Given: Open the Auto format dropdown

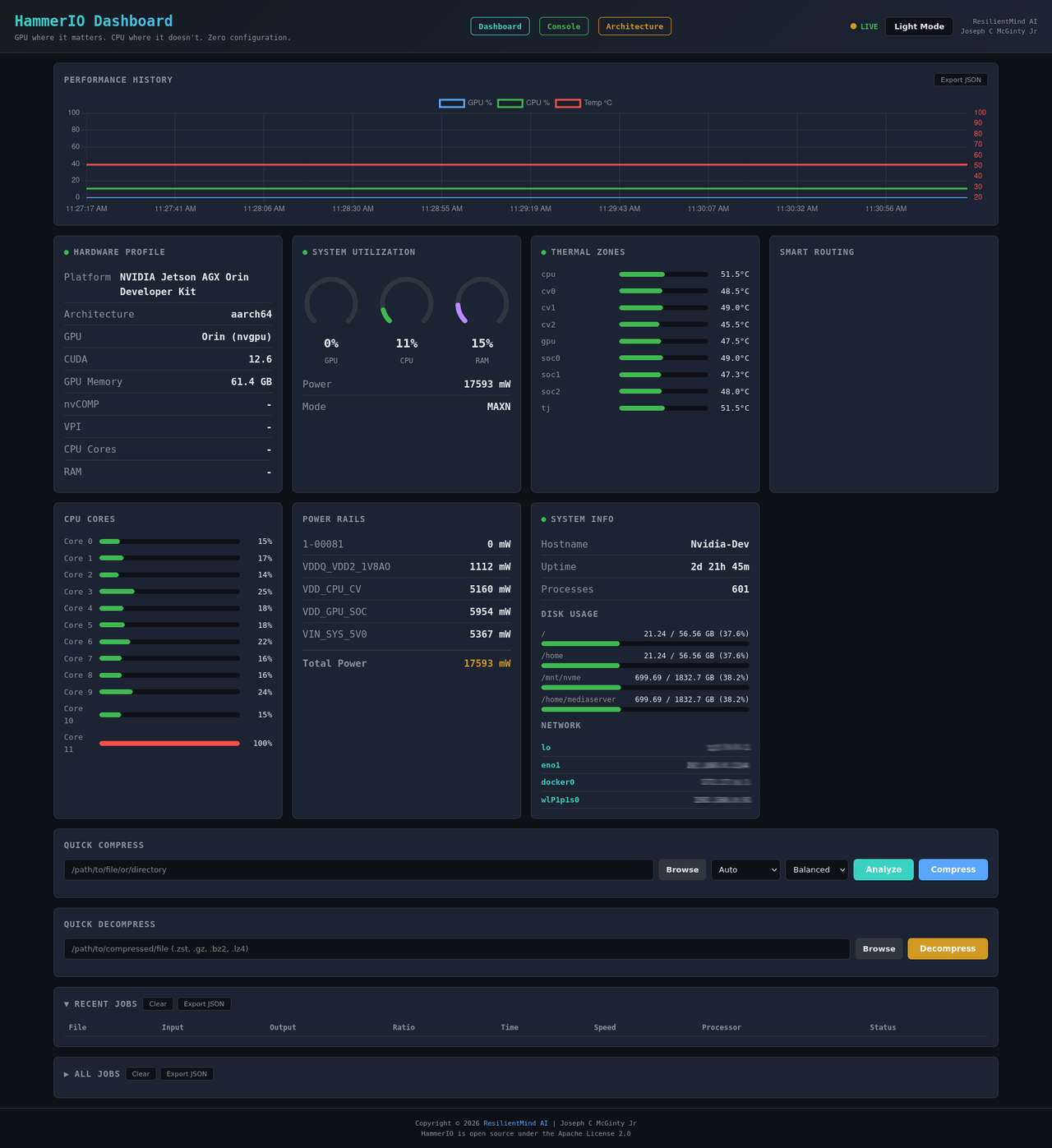Looking at the screenshot, I should tap(745, 869).
